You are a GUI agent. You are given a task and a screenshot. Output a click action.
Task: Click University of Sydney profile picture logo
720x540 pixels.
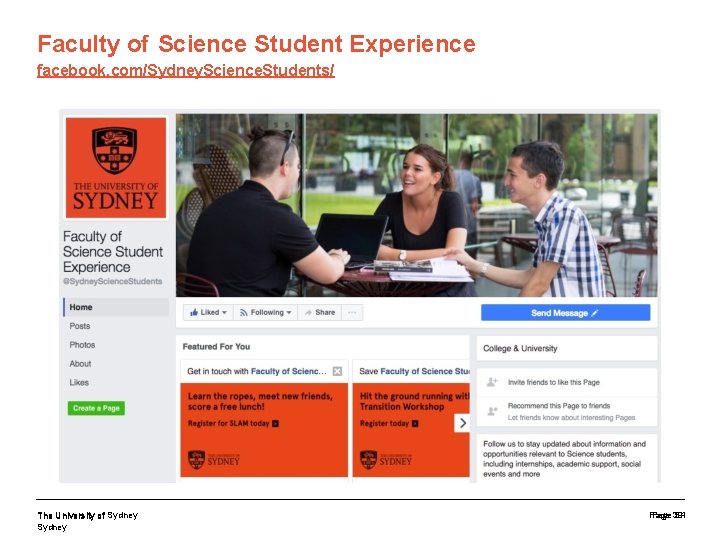click(116, 167)
